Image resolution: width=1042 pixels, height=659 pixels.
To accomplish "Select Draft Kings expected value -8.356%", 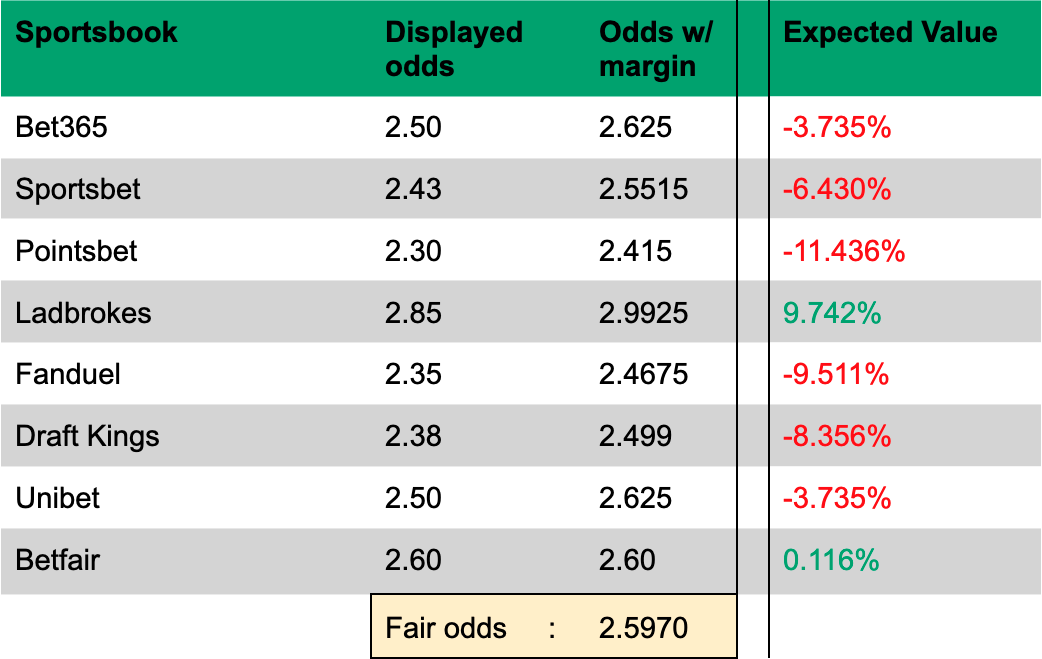I will (837, 436).
